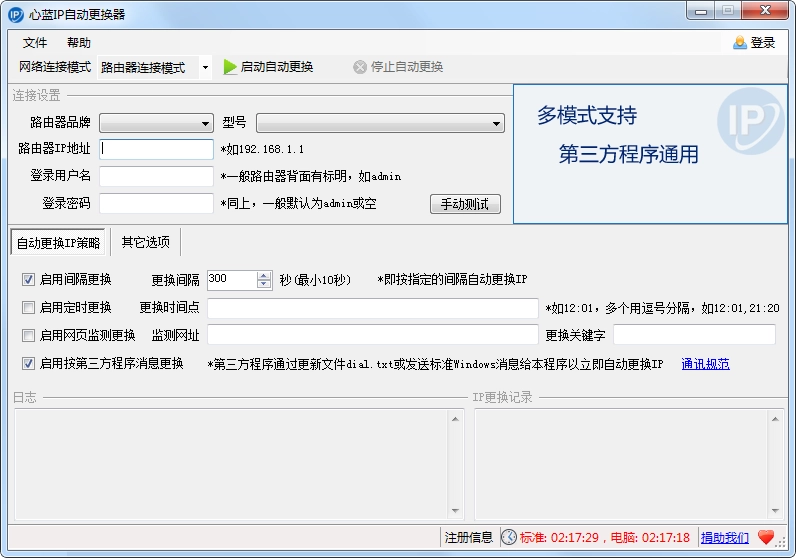Focus the 路由器IP地址 input field

pos(156,149)
